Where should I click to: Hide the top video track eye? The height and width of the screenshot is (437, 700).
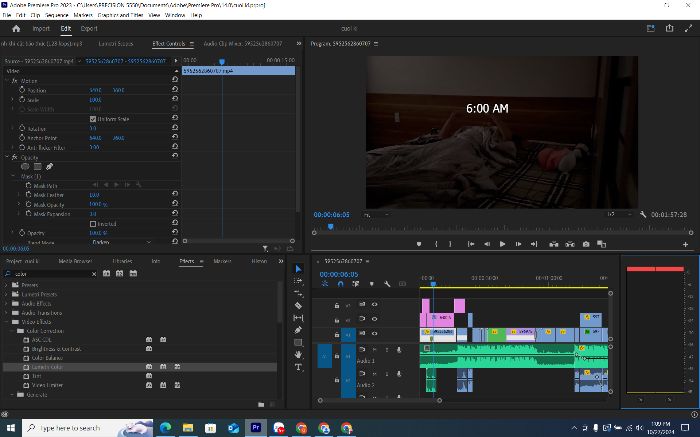375,304
